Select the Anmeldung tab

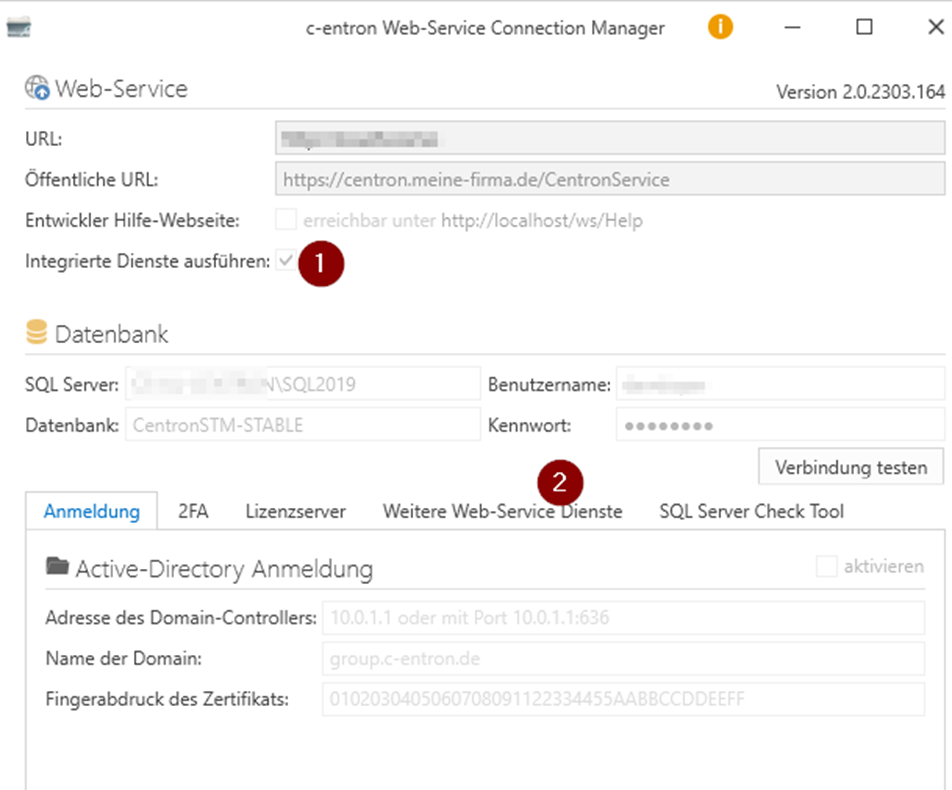tap(91, 511)
